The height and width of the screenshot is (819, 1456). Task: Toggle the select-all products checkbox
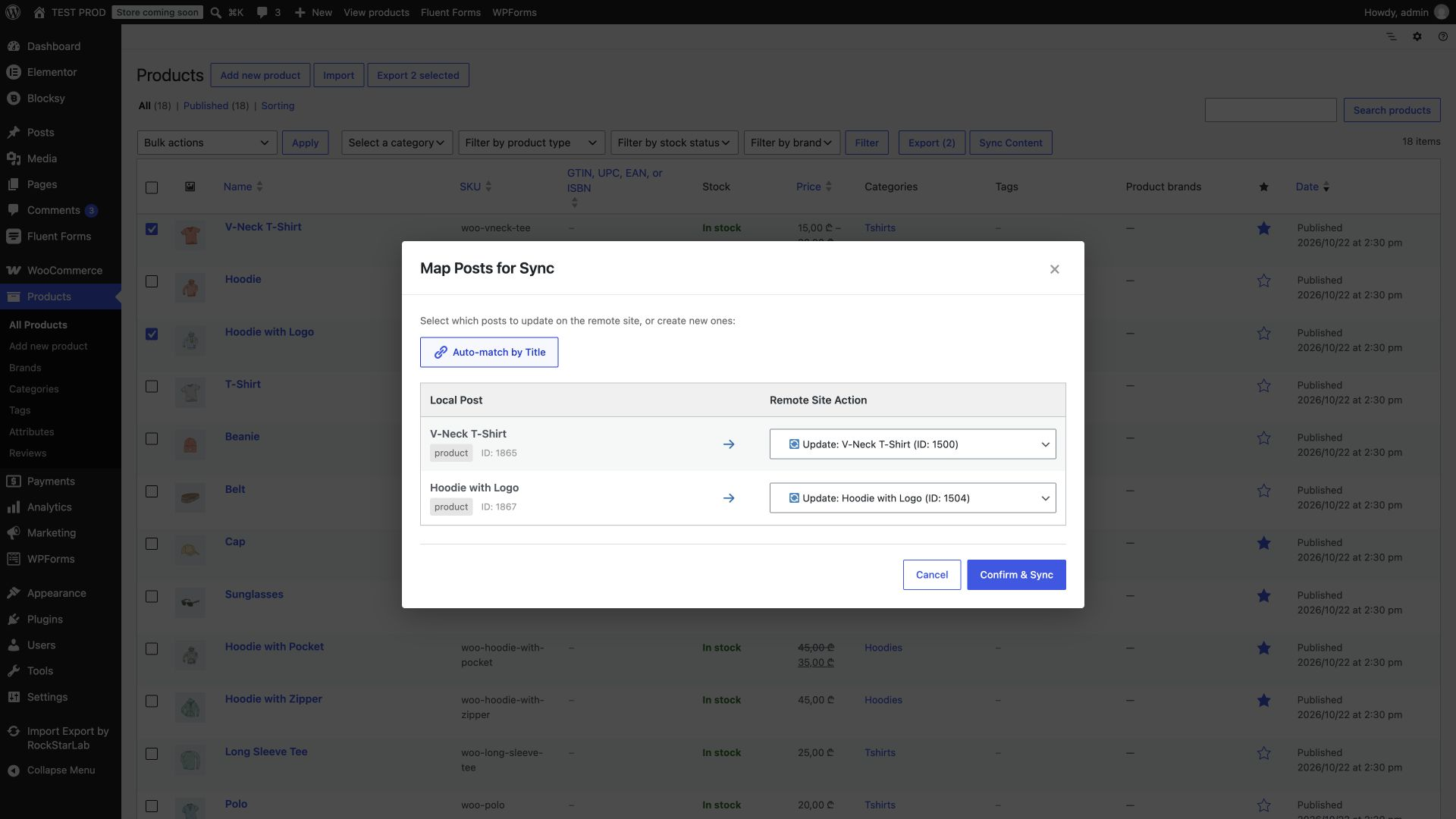[152, 187]
